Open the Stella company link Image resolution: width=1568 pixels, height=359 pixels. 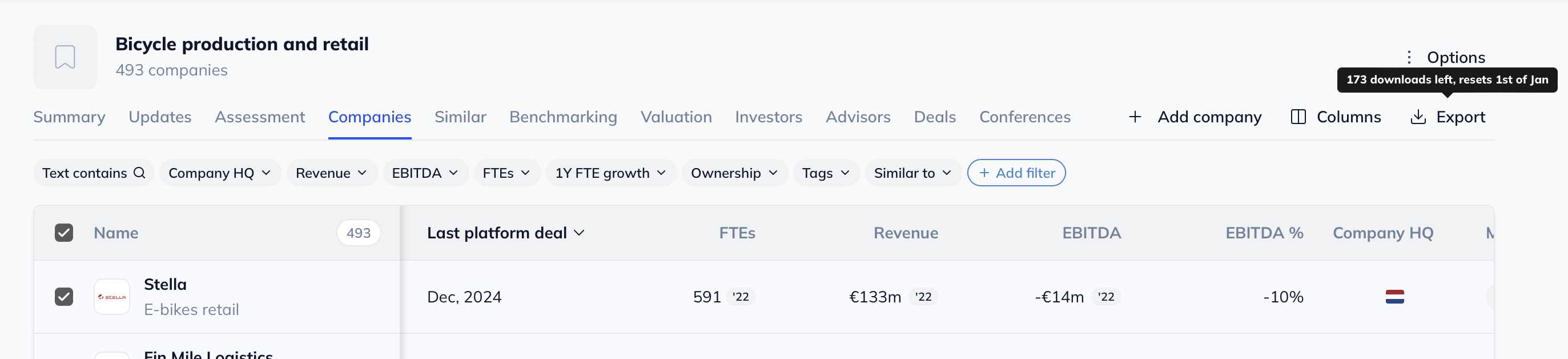(165, 285)
